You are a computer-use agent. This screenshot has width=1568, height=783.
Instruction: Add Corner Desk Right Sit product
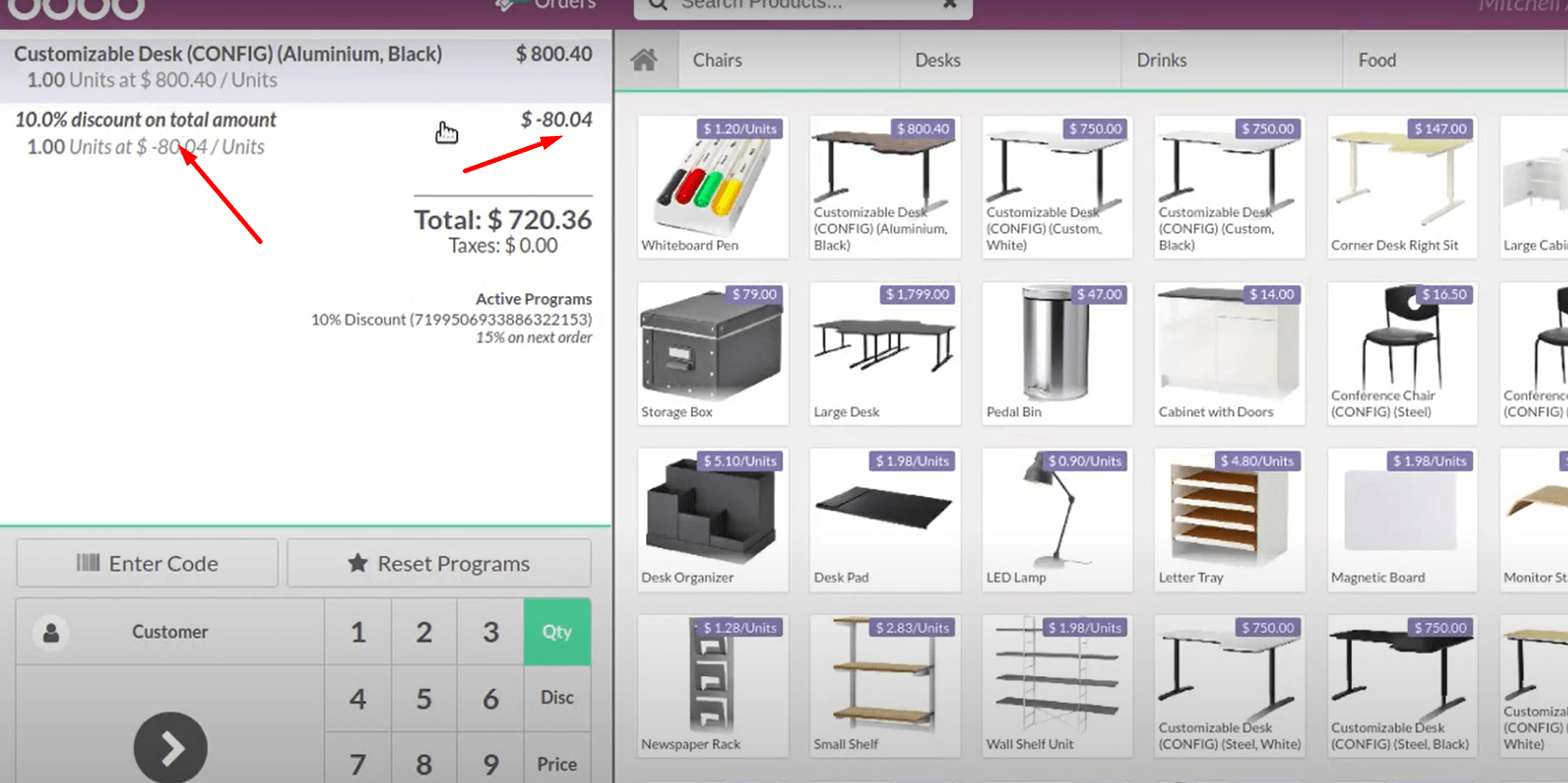pyautogui.click(x=1401, y=186)
